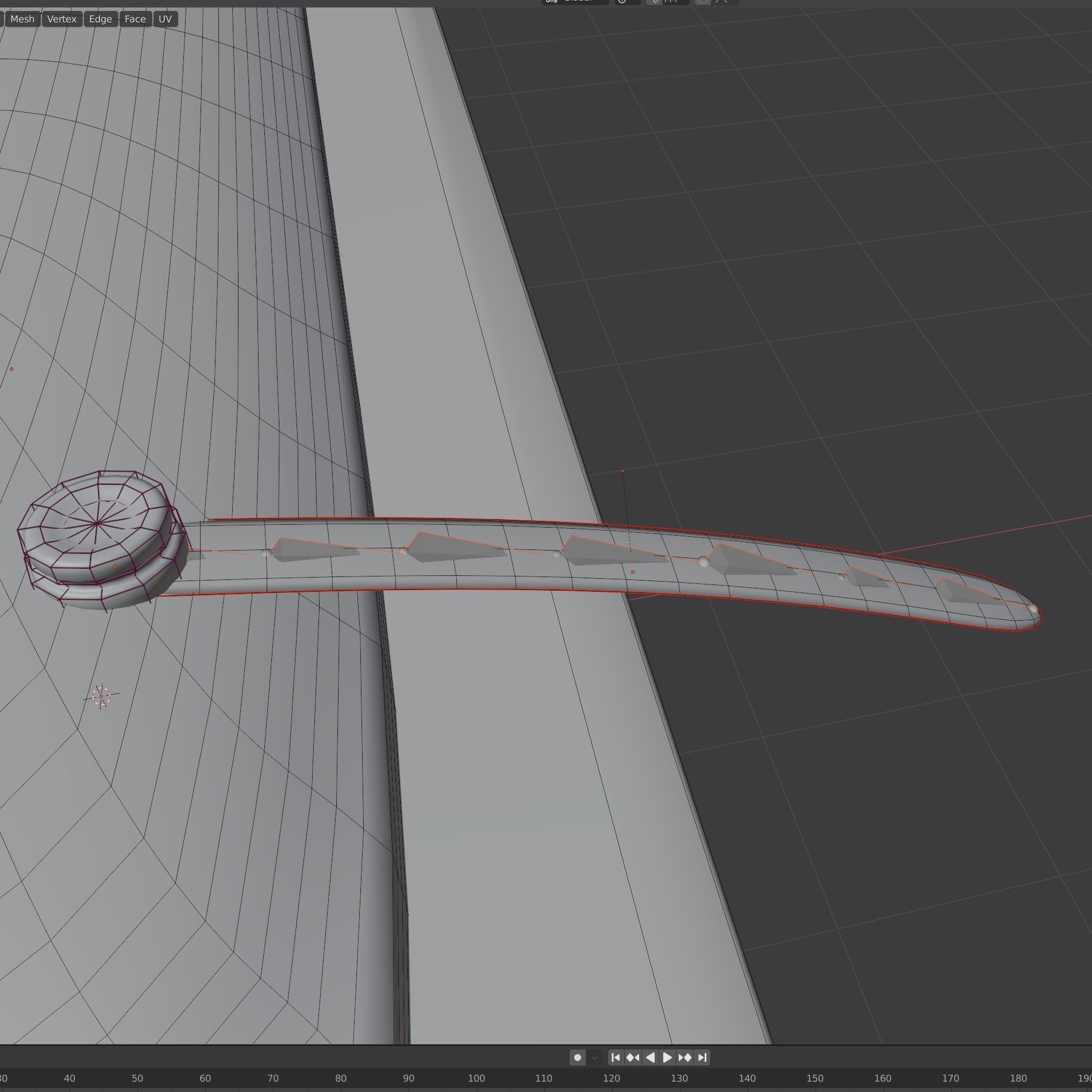Open the UV menu

tap(165, 19)
